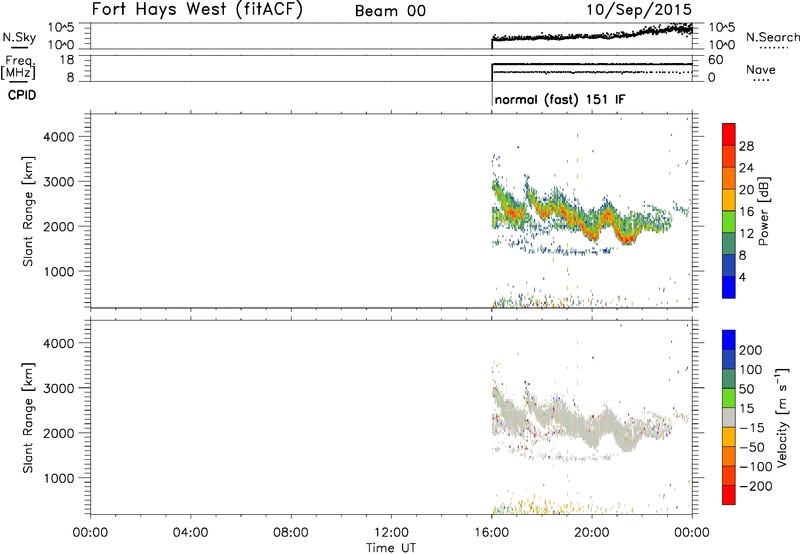Screen dimensions: 800x554
Task: Click the red bottom Velocity color bar segment
Action: pyautogui.click(x=729, y=495)
